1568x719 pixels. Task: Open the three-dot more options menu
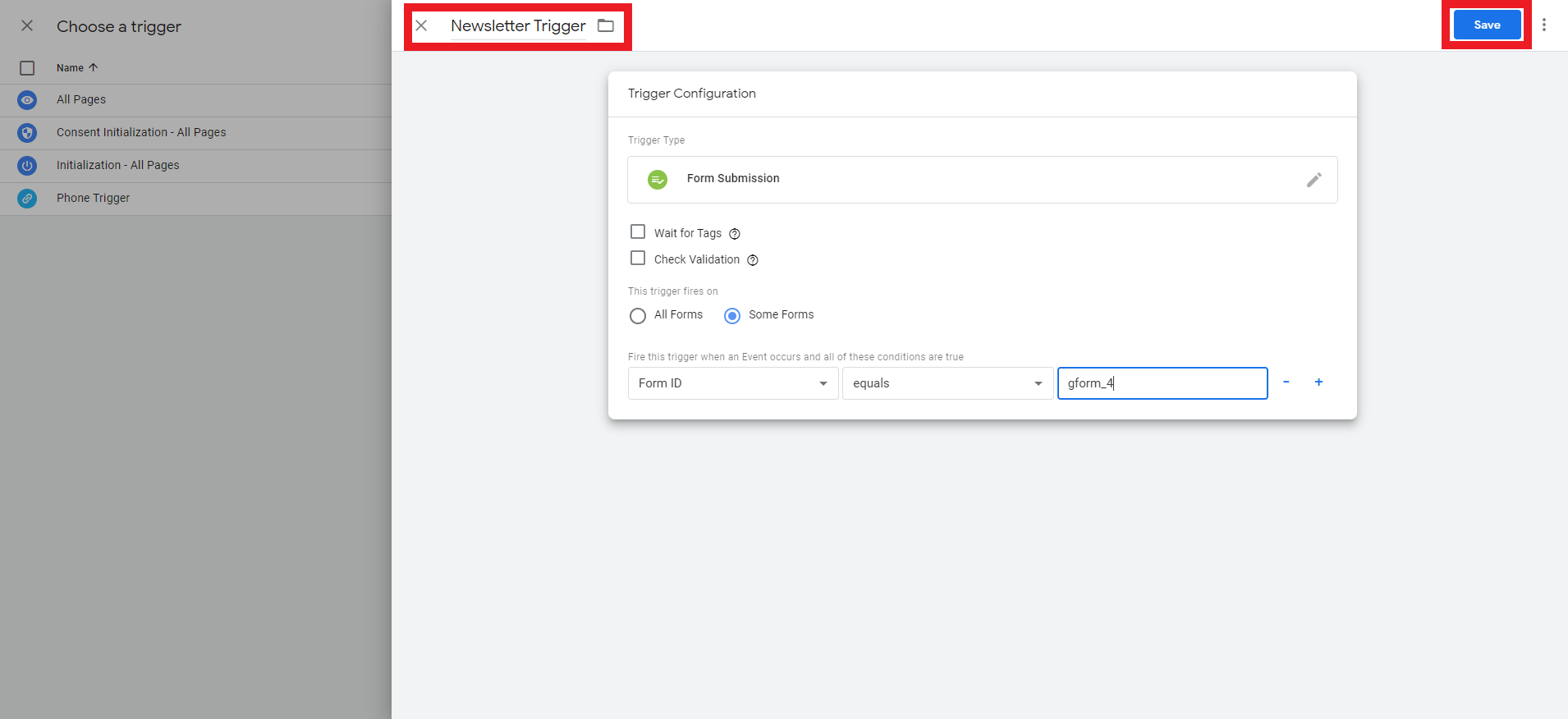coord(1543,25)
